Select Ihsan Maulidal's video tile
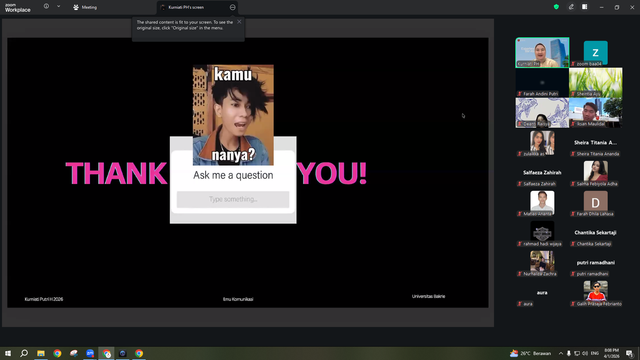Screen dimensions: 640x360 [596, 113]
